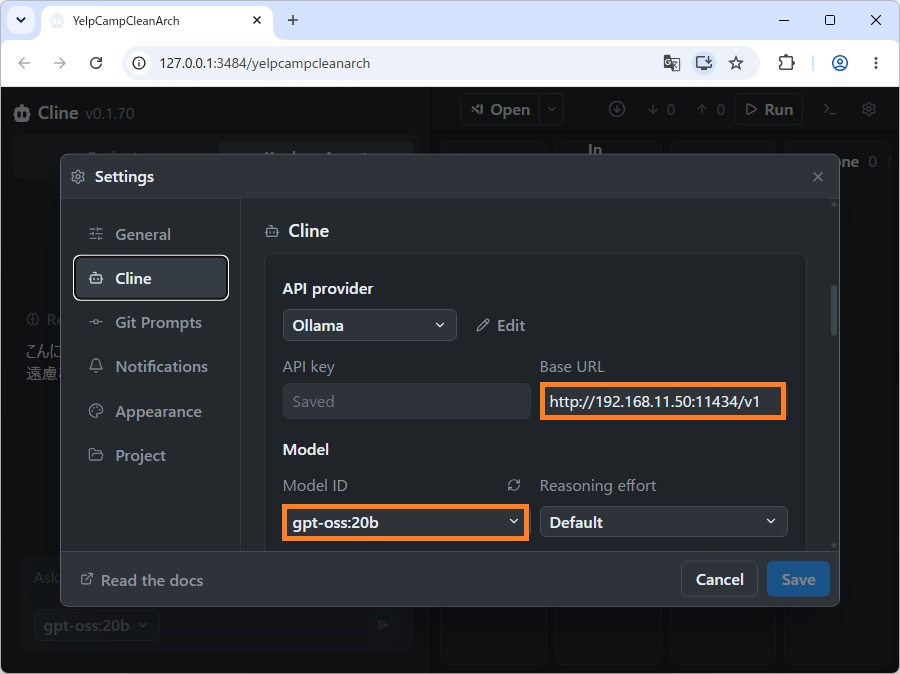Image resolution: width=900 pixels, height=674 pixels.
Task: Close the Settings dialog with X
Action: (818, 177)
